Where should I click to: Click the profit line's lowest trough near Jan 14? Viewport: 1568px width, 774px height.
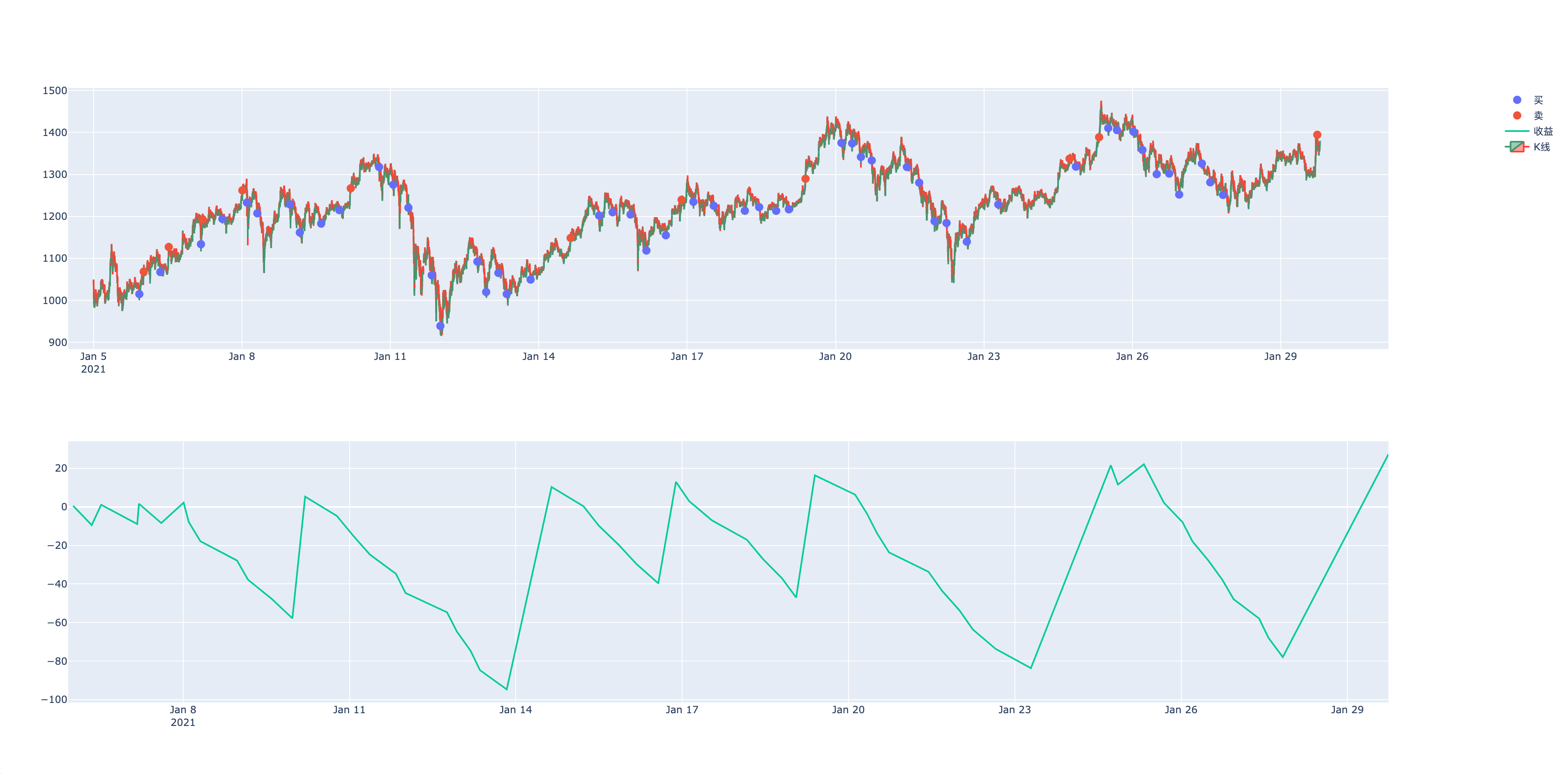506,689
